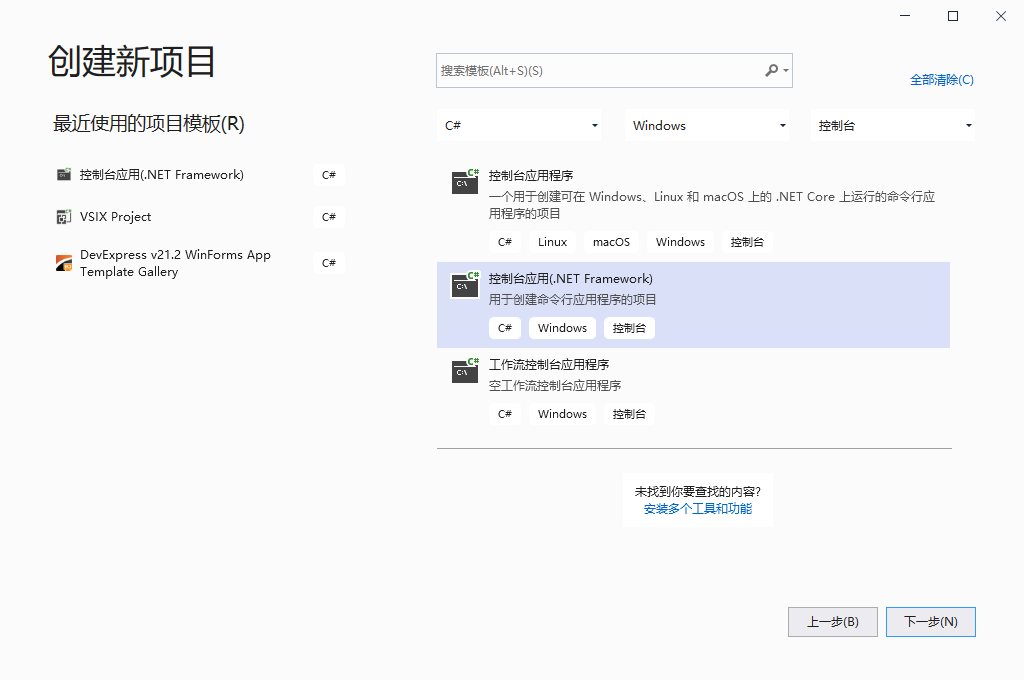Click the VSIX Project icon
Viewport: 1024px width, 680px height.
pyautogui.click(x=64, y=217)
